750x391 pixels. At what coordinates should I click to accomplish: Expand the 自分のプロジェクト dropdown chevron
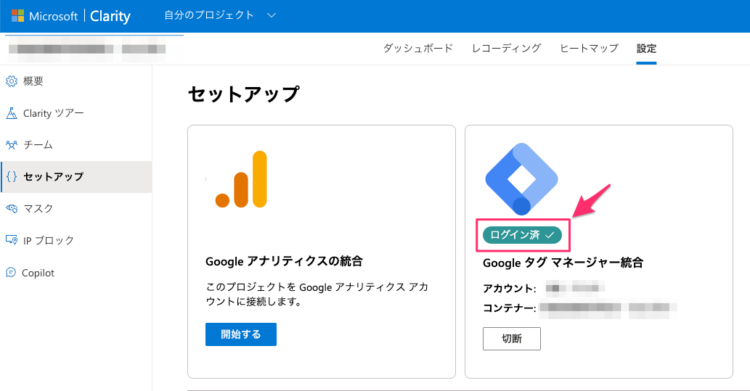point(271,15)
